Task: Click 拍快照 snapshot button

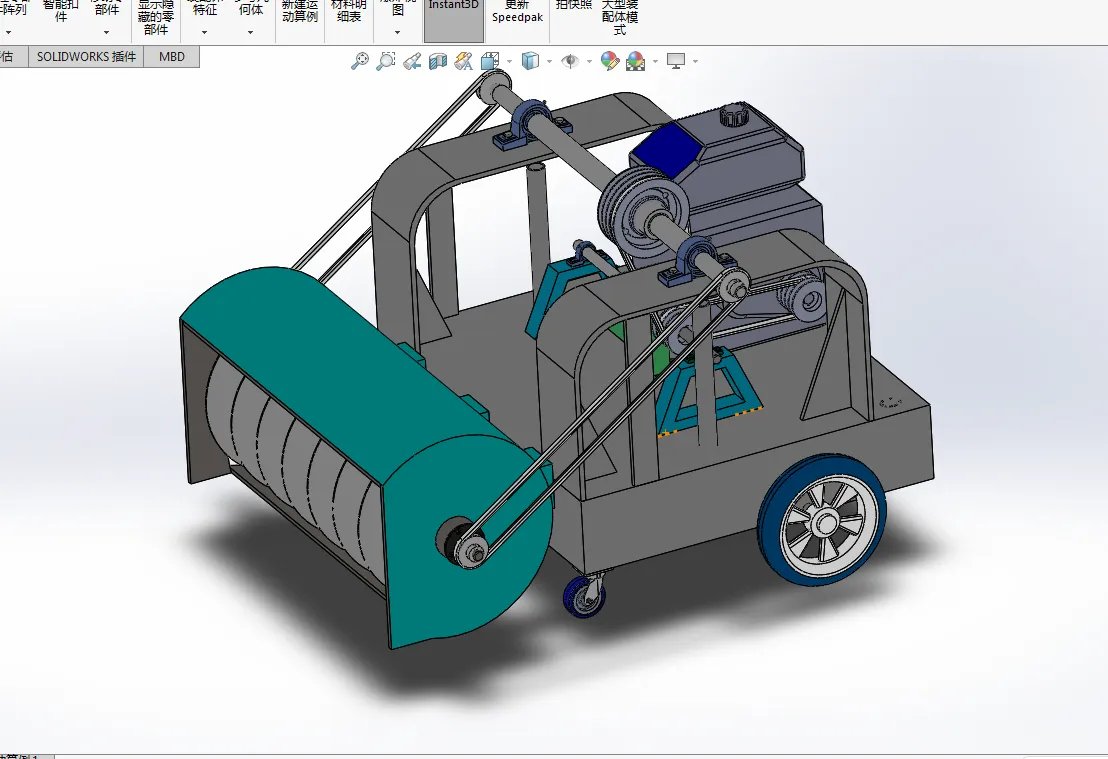Action: click(x=574, y=6)
